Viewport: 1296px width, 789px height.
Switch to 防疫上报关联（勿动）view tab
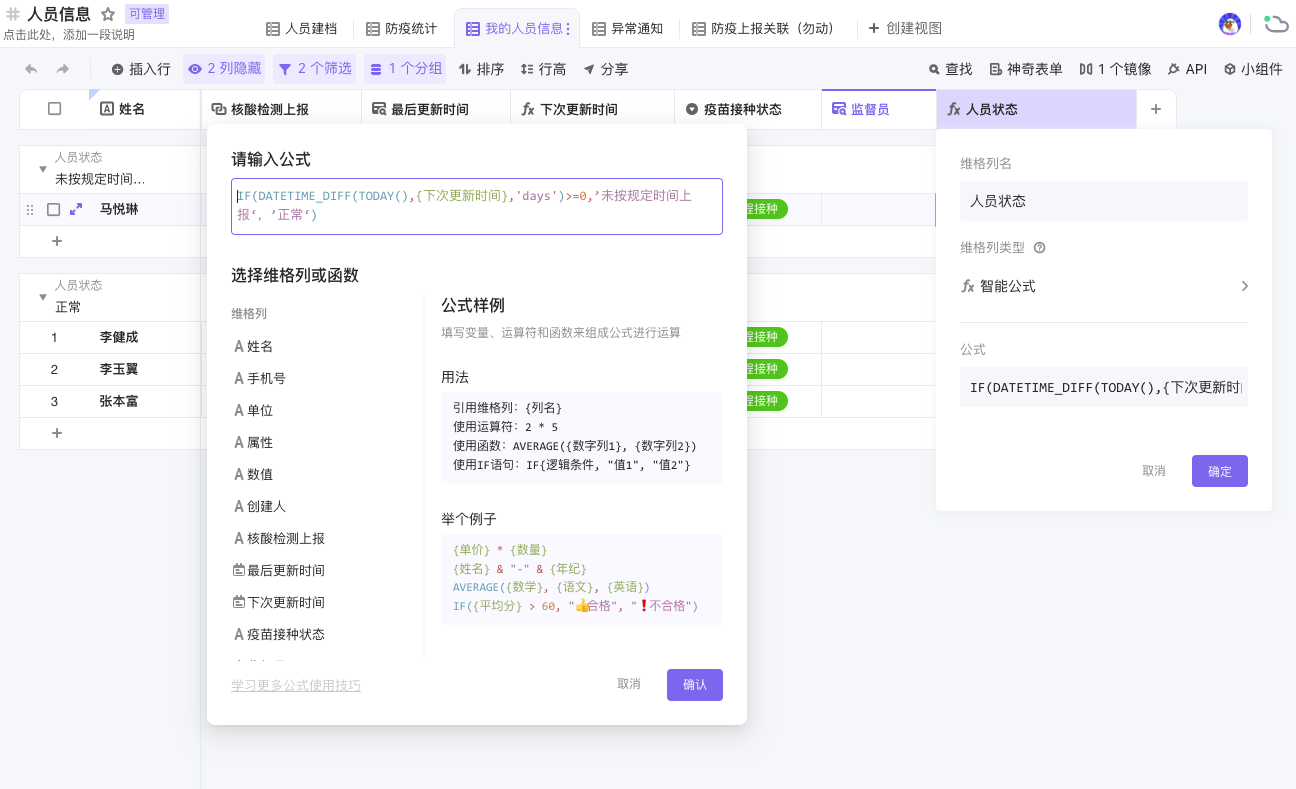[763, 28]
